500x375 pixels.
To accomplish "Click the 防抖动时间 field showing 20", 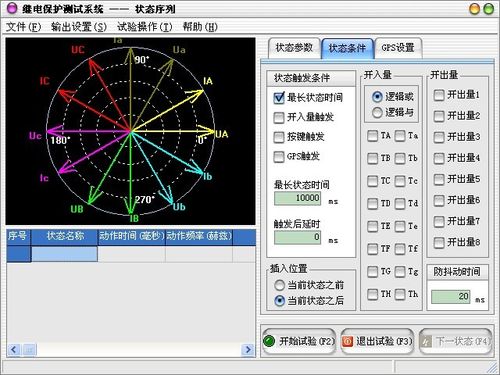I will 451,296.
